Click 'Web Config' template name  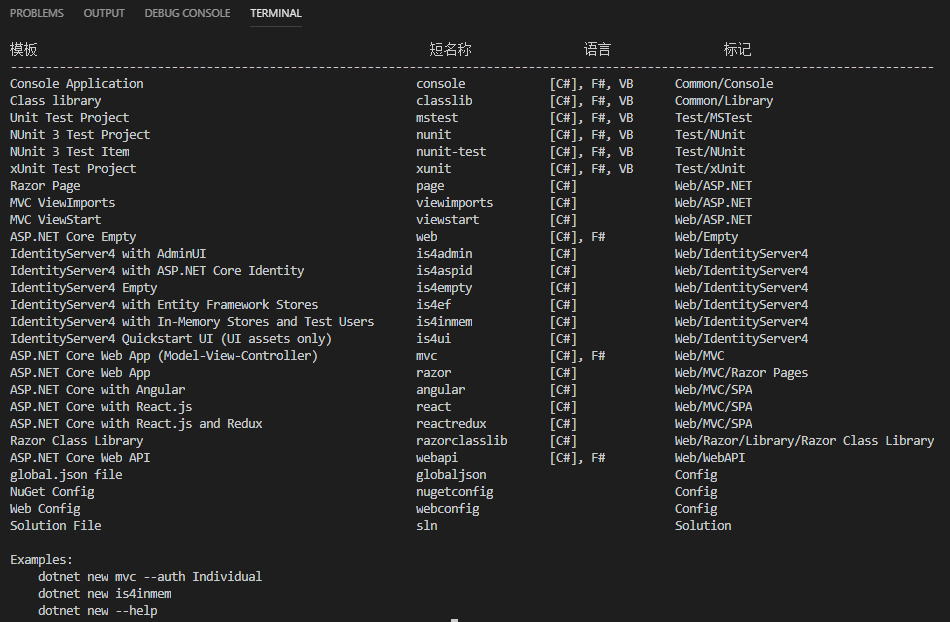point(45,508)
